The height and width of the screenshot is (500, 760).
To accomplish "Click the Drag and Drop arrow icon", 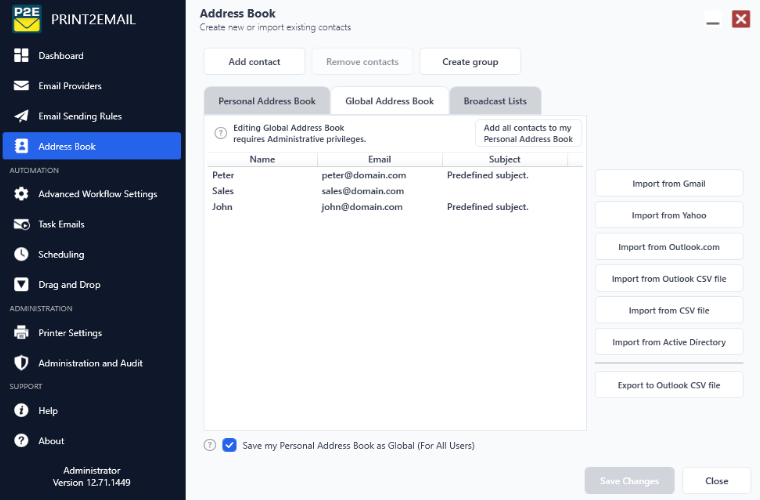I will [21, 284].
